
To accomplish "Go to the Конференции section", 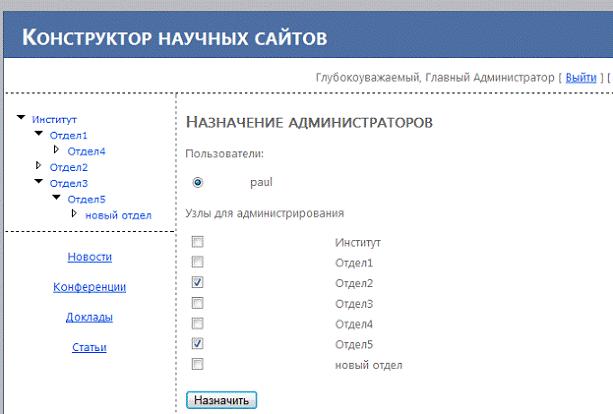I will (x=89, y=287).
